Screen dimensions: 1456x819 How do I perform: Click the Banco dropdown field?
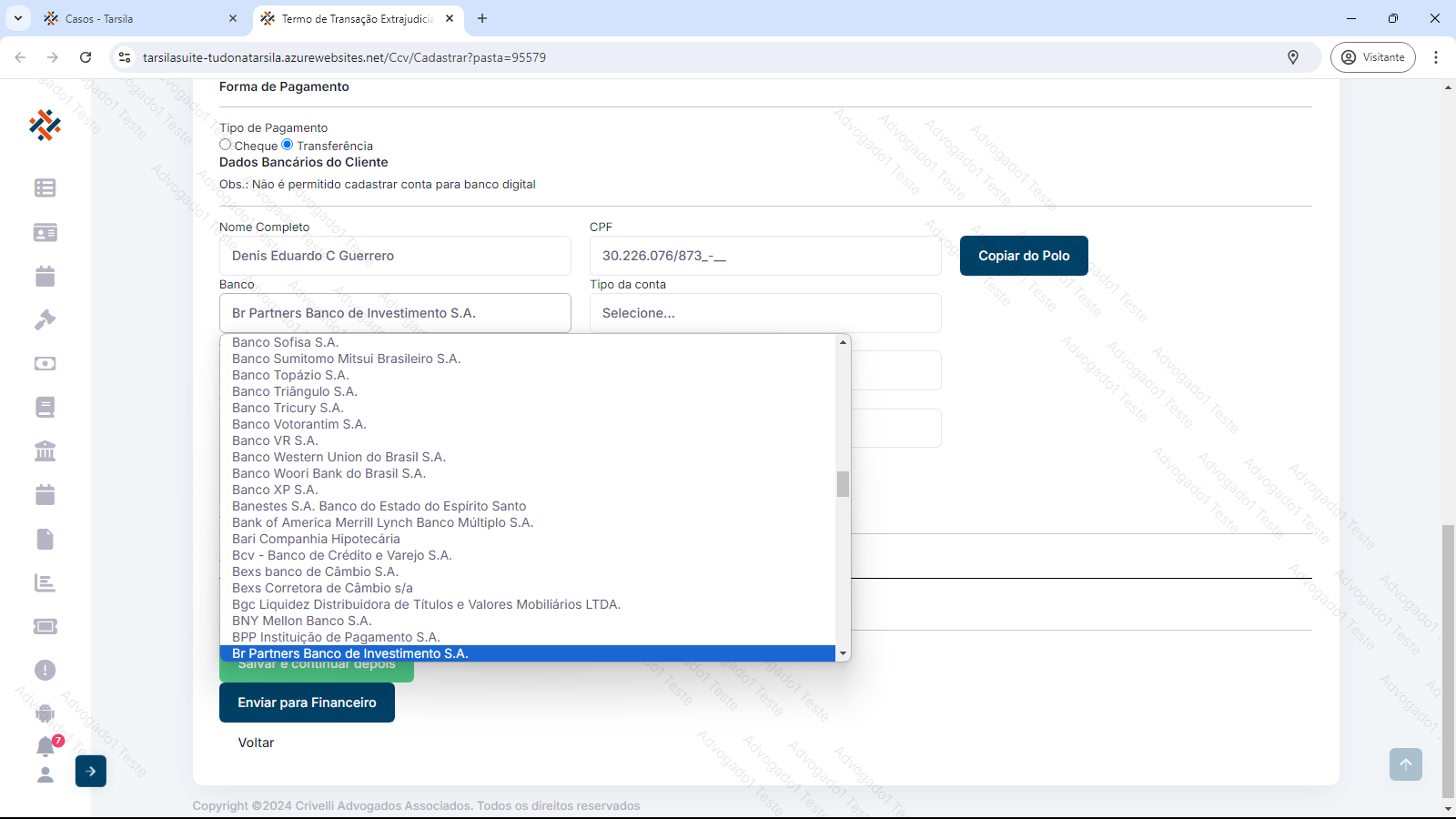[x=395, y=313]
